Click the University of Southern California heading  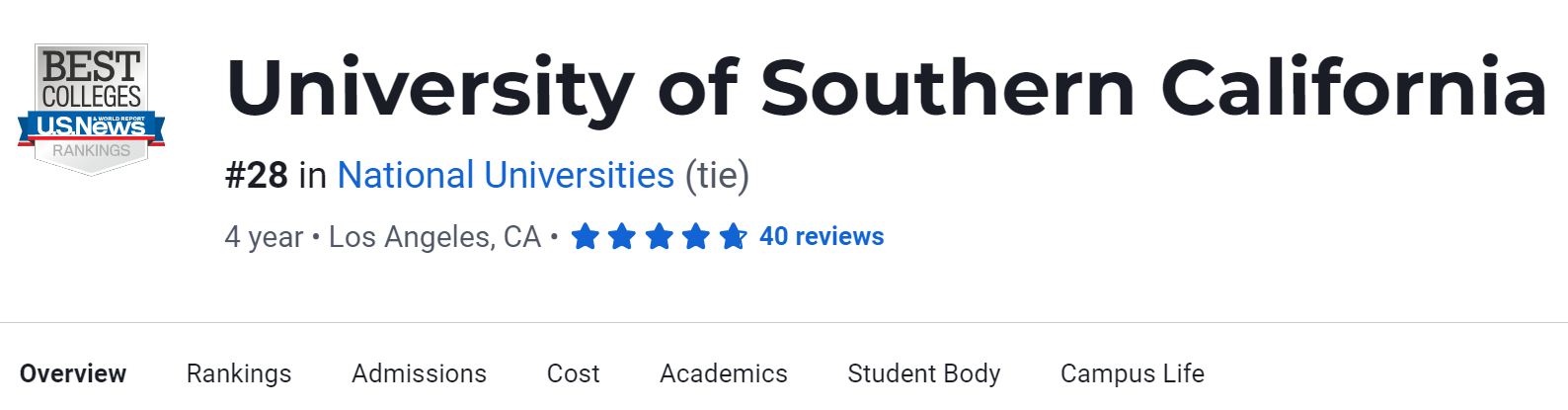(886, 89)
